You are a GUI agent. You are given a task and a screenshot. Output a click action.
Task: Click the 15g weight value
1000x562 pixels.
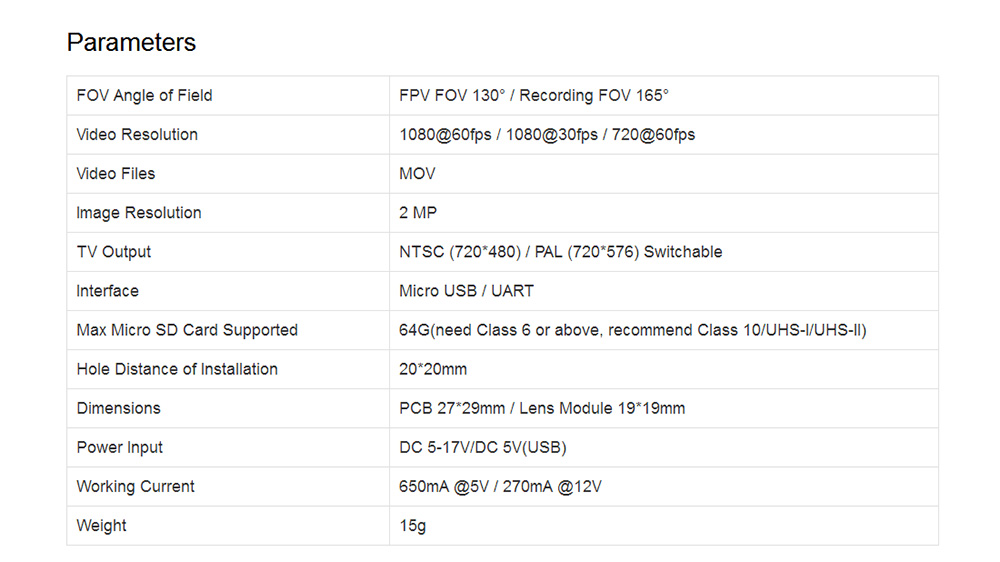tap(412, 526)
